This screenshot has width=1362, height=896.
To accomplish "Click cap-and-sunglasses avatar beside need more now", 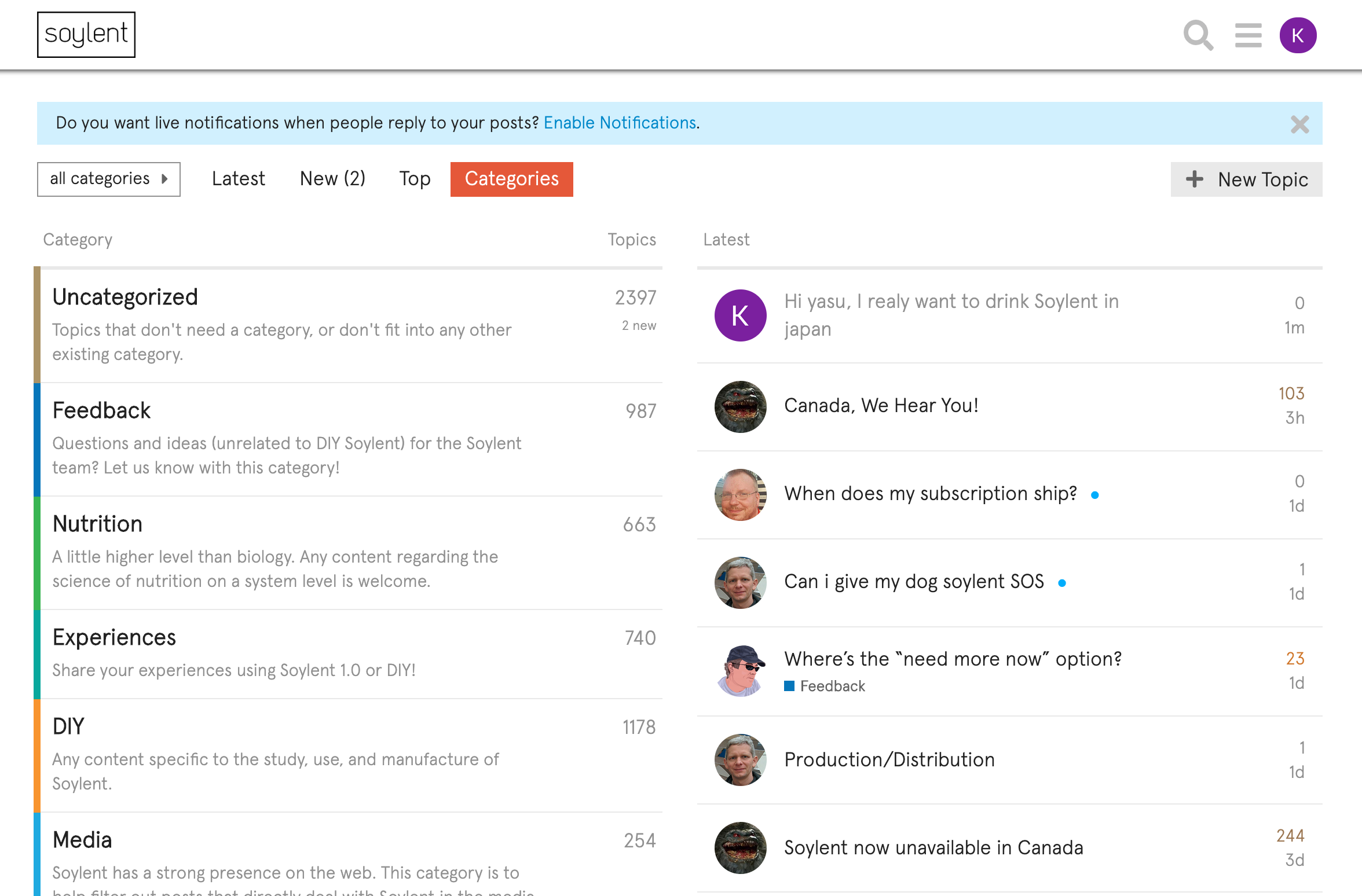I will (x=740, y=670).
